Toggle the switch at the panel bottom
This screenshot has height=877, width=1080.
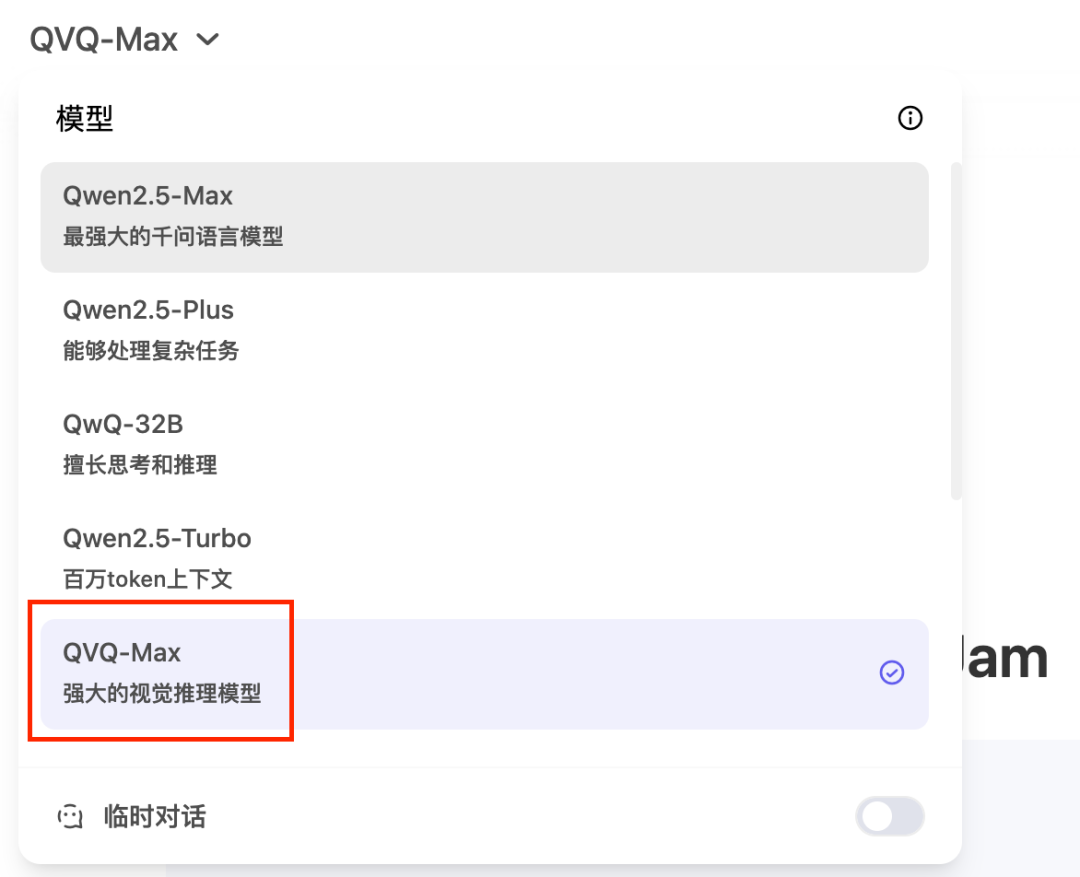point(889,817)
